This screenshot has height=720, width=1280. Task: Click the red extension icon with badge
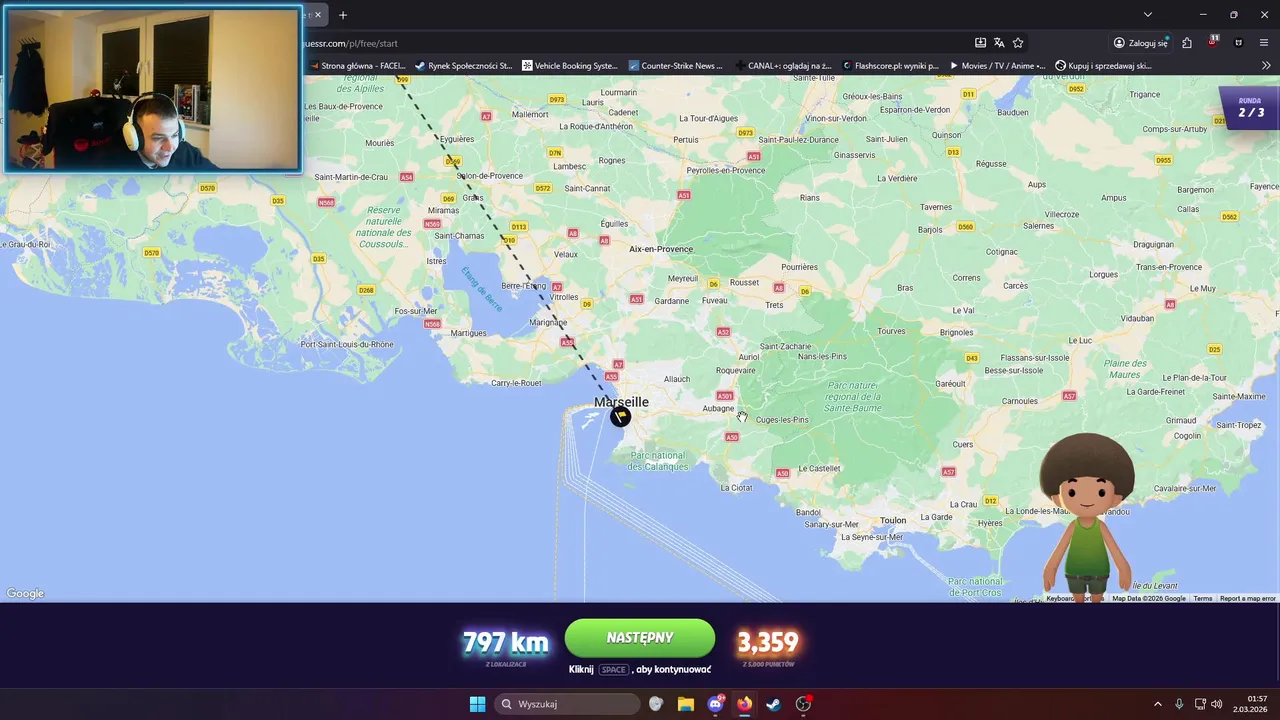click(1213, 42)
